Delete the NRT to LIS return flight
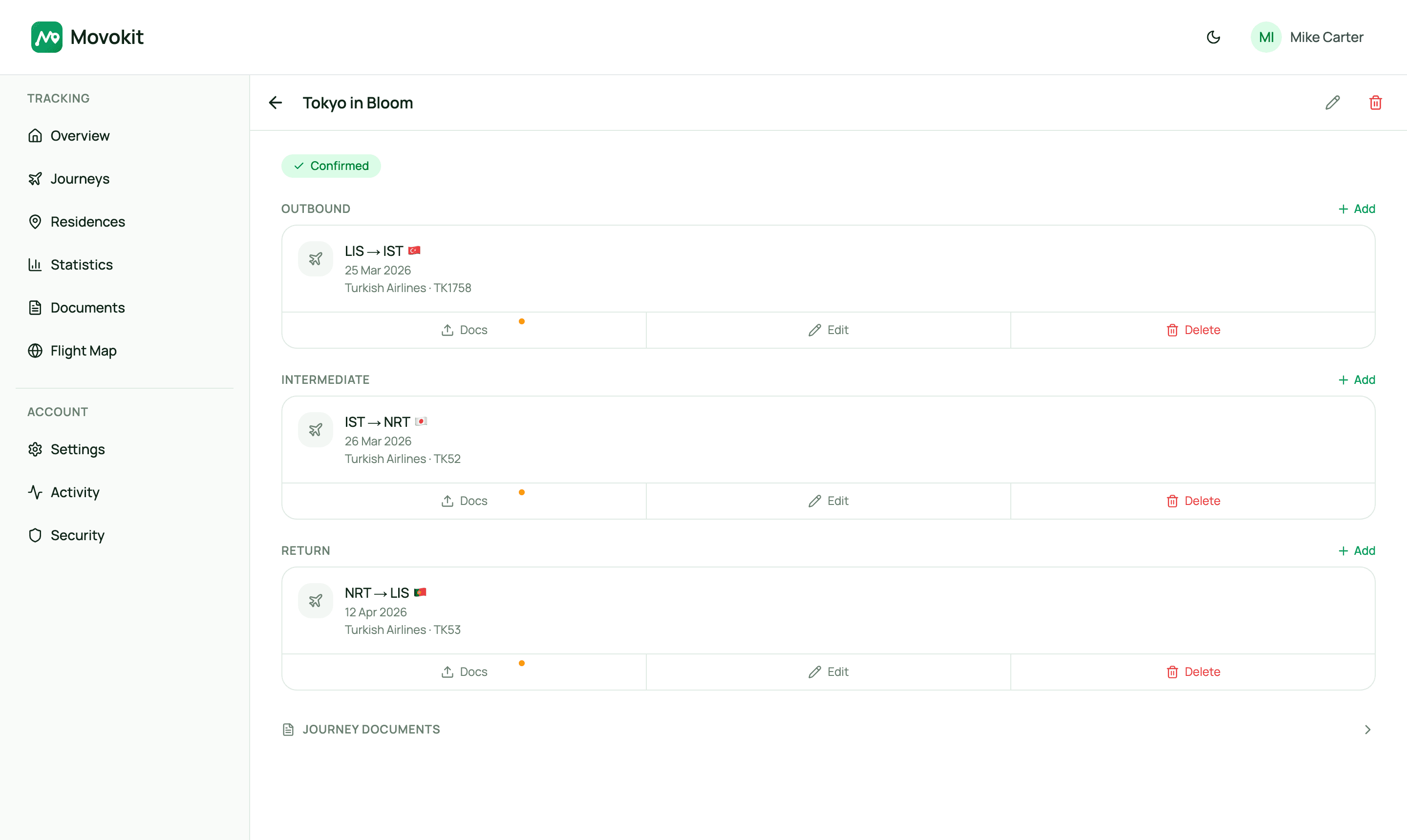This screenshot has width=1407, height=840. (x=1193, y=672)
